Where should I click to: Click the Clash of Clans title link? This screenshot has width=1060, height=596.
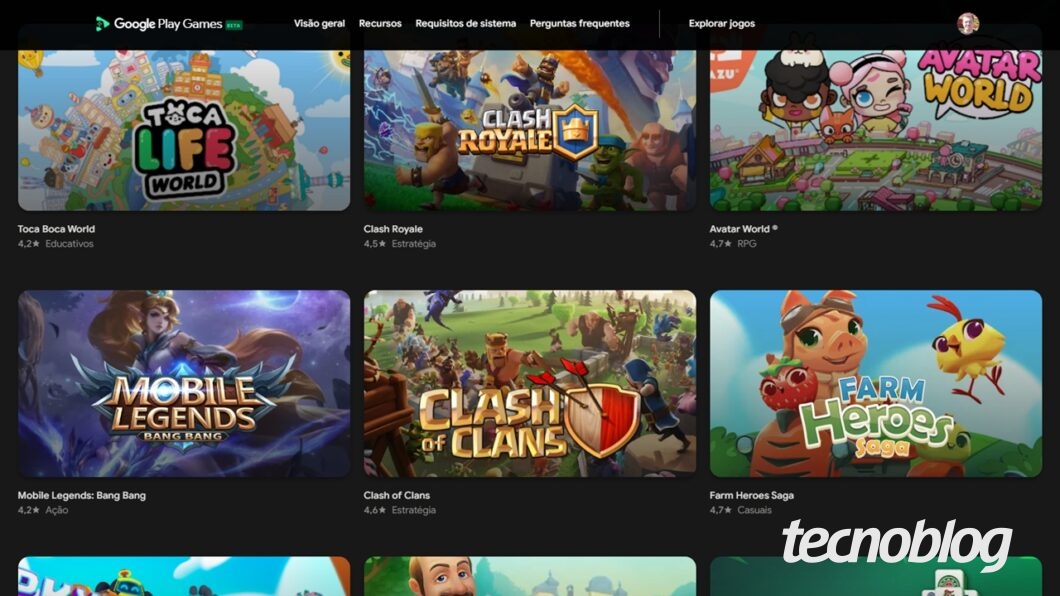point(396,495)
